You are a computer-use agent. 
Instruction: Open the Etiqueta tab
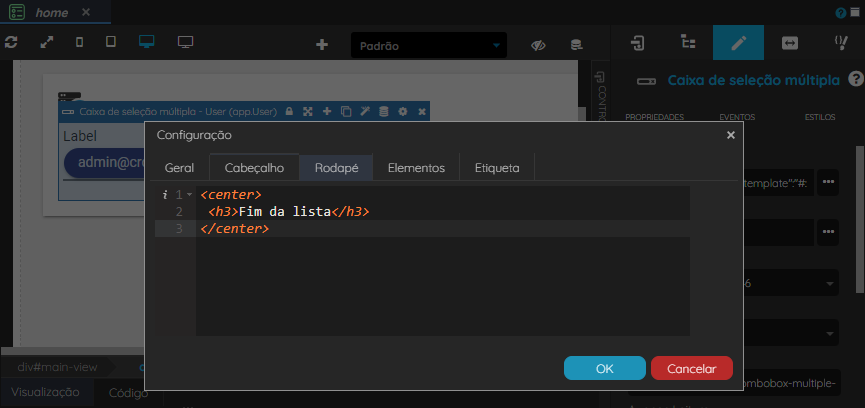tap(497, 168)
